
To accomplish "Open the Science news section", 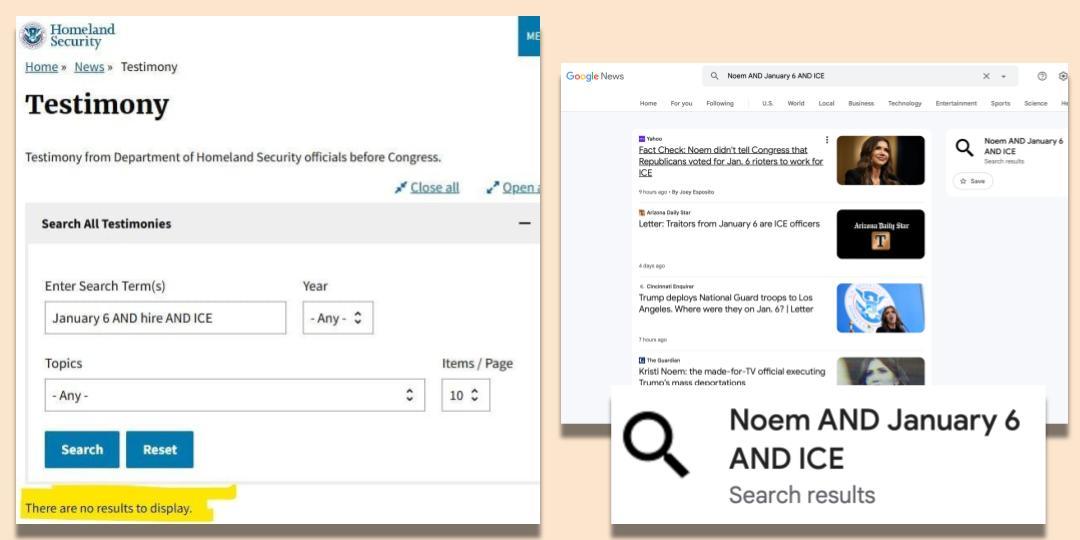I will [x=1035, y=103].
